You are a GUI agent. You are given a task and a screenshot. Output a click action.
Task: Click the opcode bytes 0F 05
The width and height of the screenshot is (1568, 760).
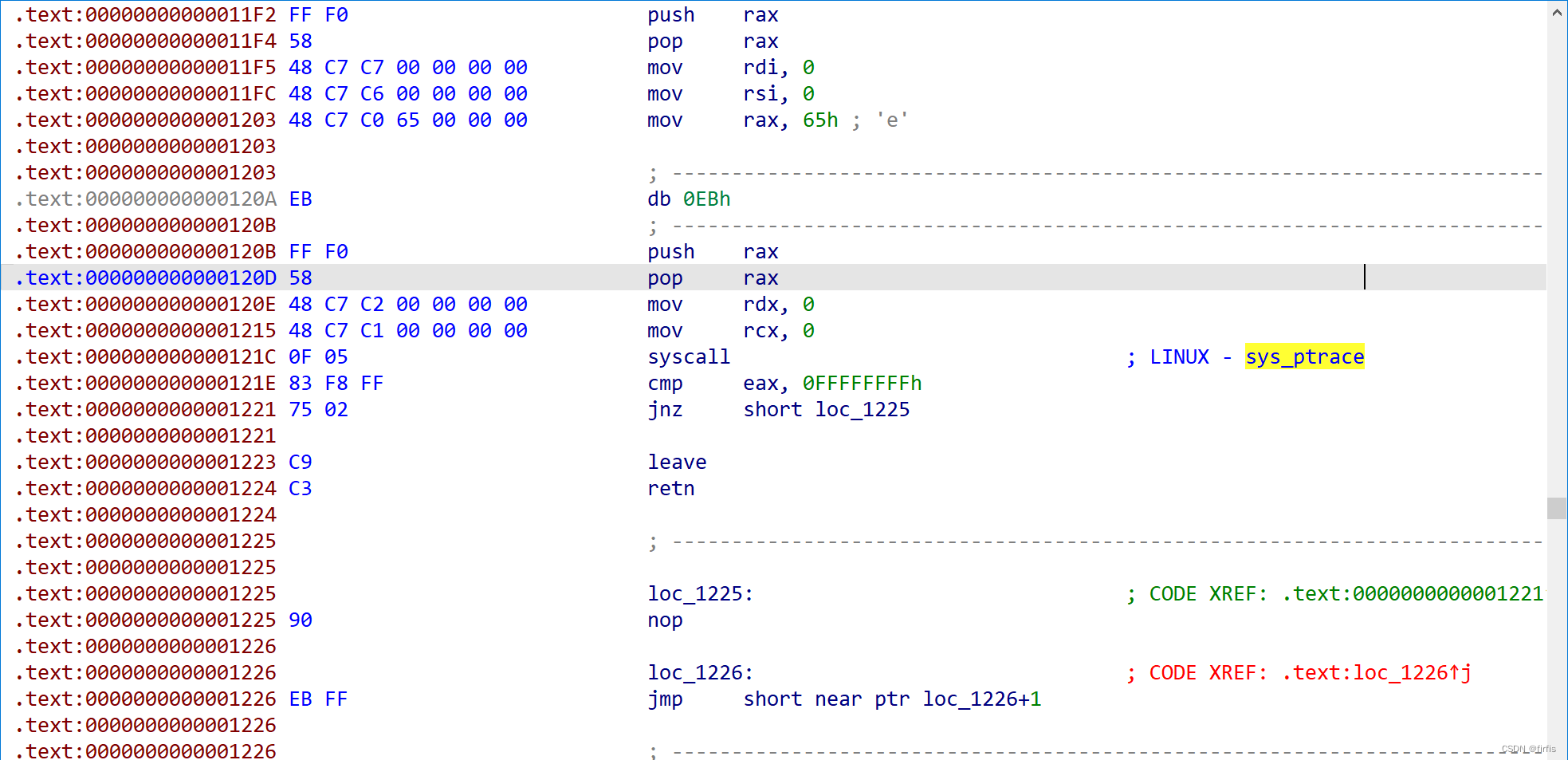coord(318,357)
